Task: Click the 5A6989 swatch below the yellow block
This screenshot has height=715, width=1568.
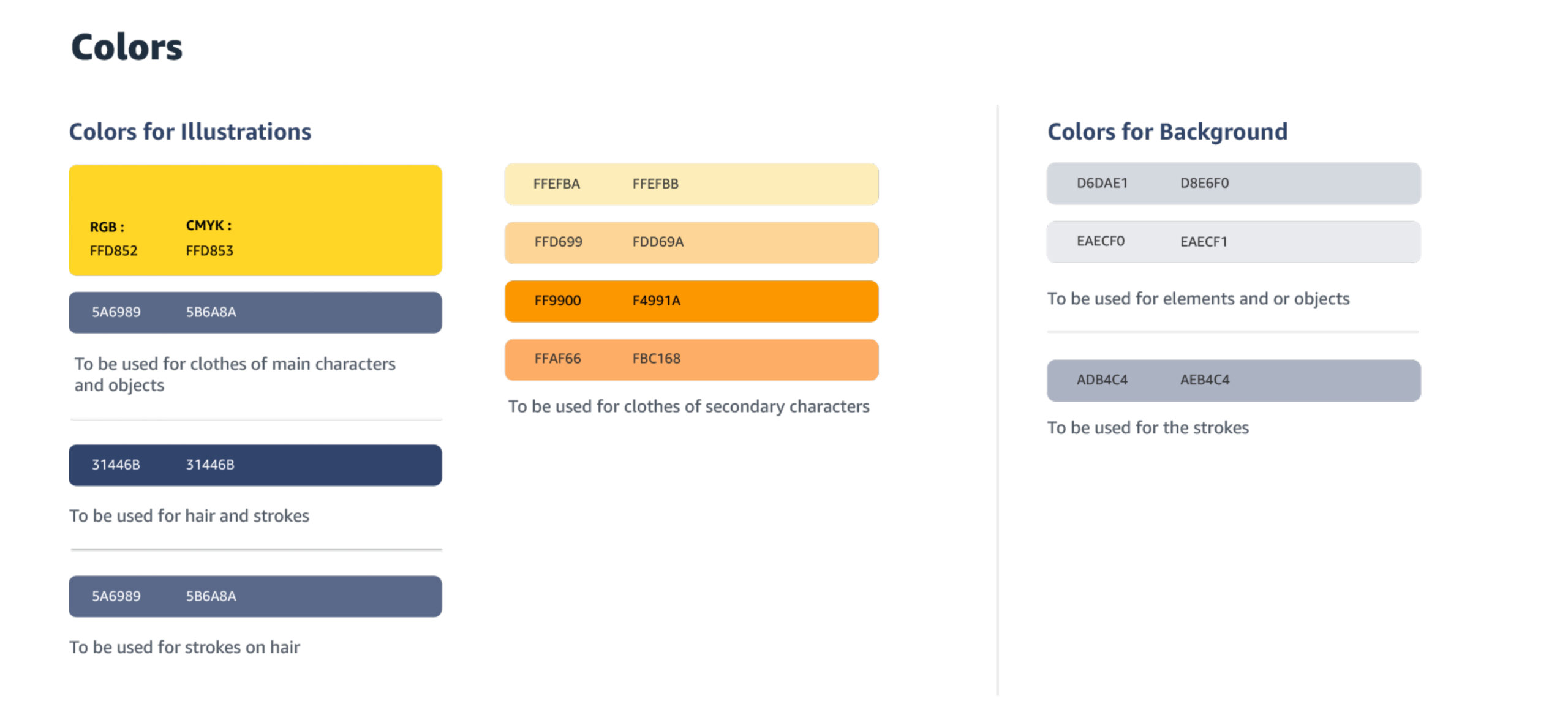Action: [255, 312]
